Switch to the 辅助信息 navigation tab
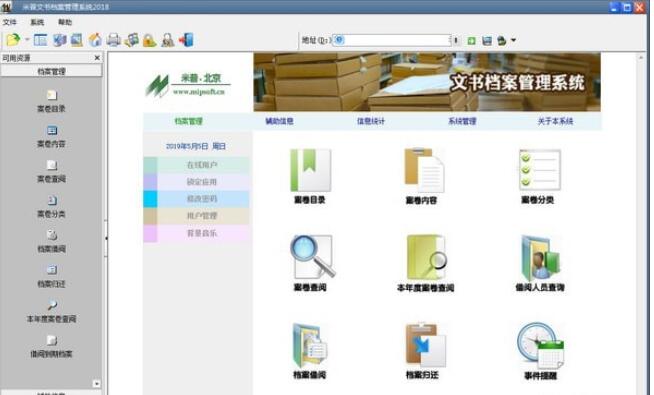This screenshot has width=654, height=395. [x=279, y=121]
